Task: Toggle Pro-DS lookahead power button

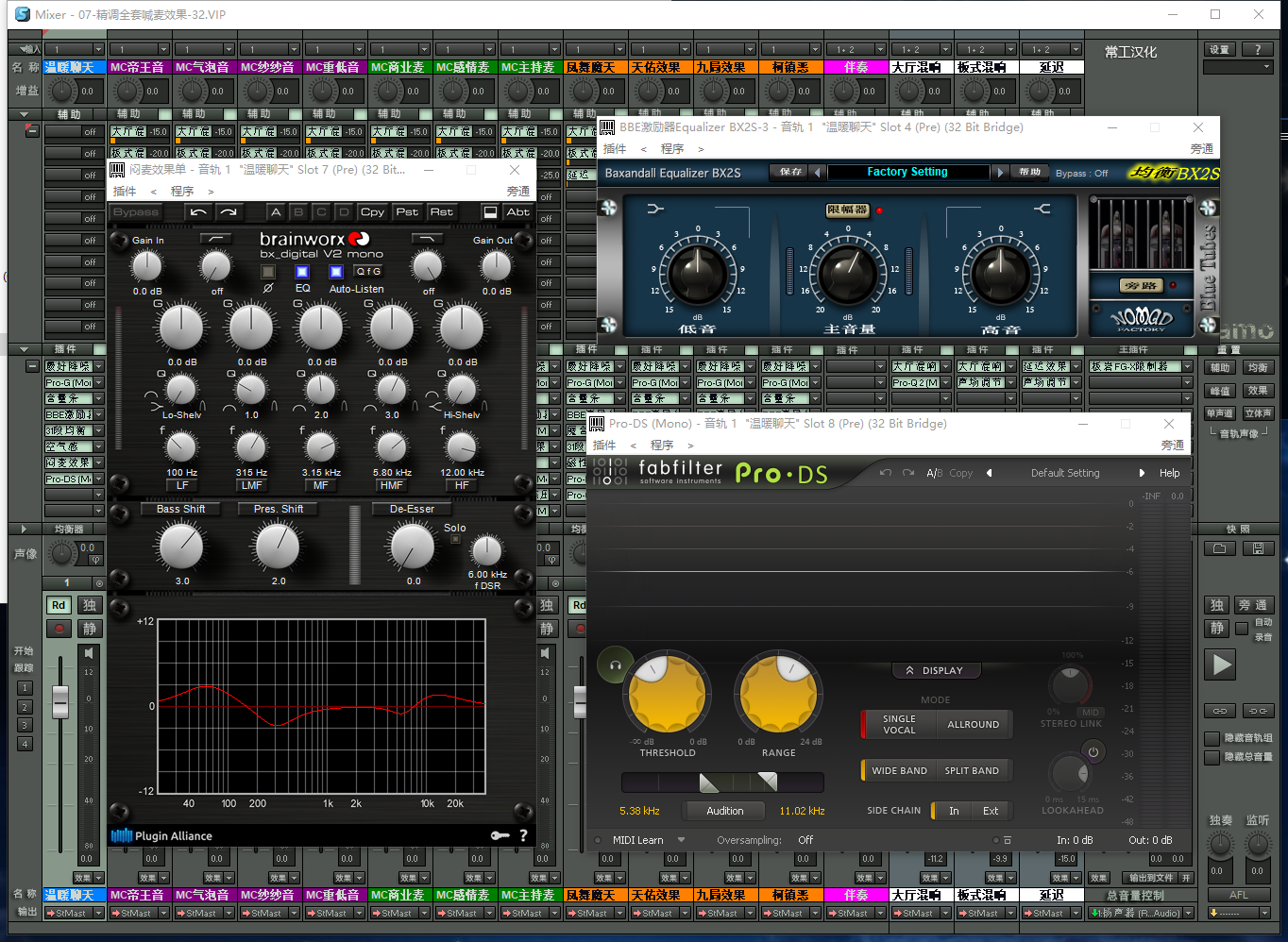Action: (1093, 752)
